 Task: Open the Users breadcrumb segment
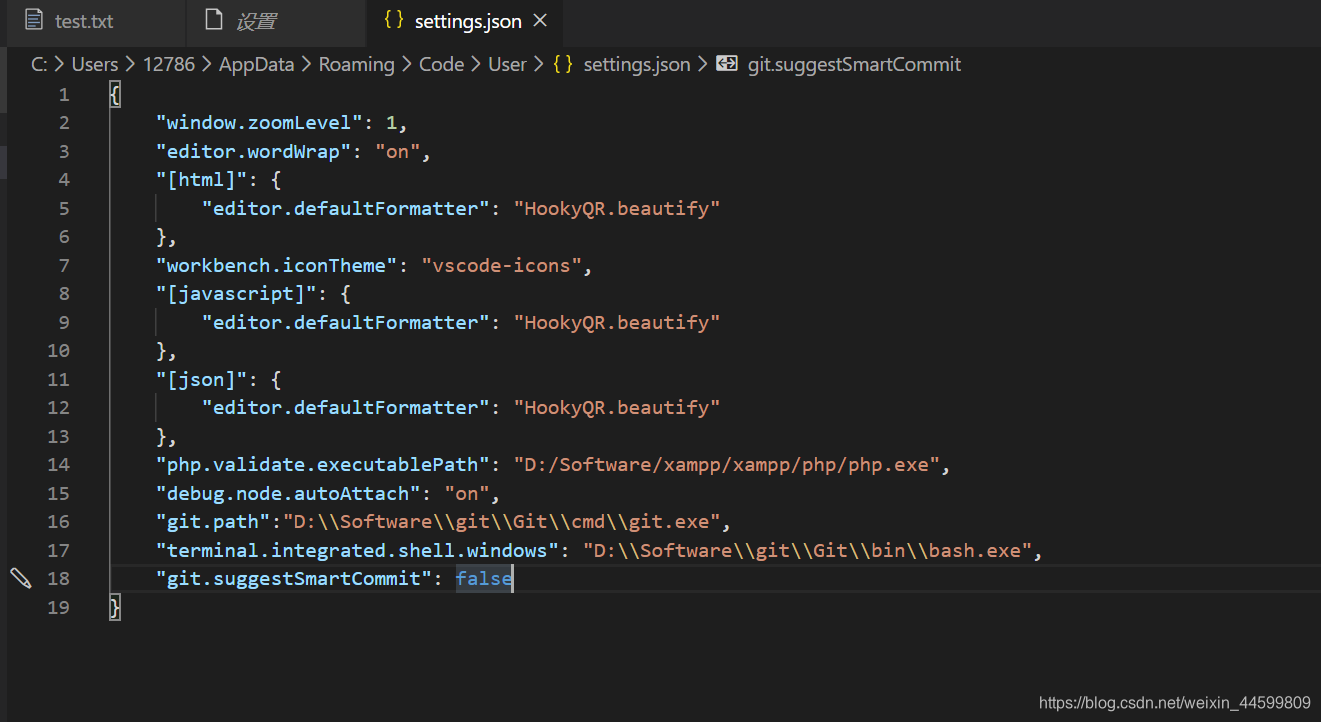click(95, 64)
